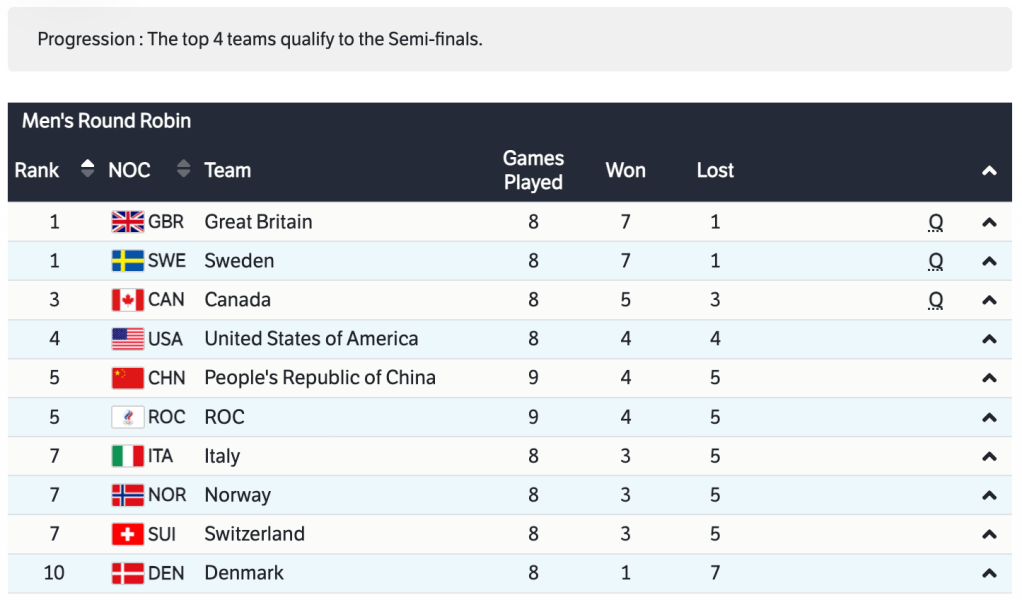Screen dimensions: 1022x600
Task: Click the Men's Round Robin heading
Action: point(107,121)
